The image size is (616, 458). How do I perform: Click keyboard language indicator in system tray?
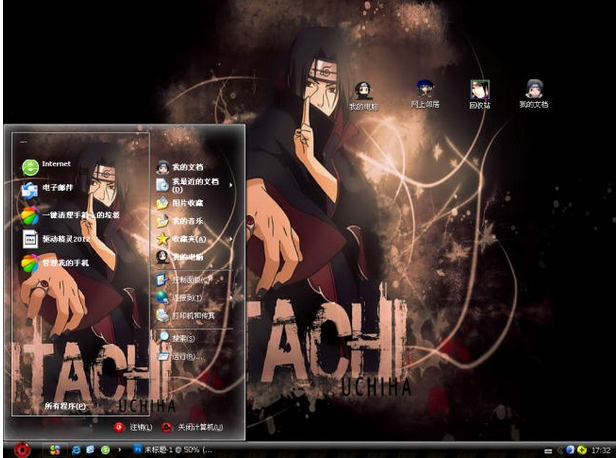click(548, 451)
